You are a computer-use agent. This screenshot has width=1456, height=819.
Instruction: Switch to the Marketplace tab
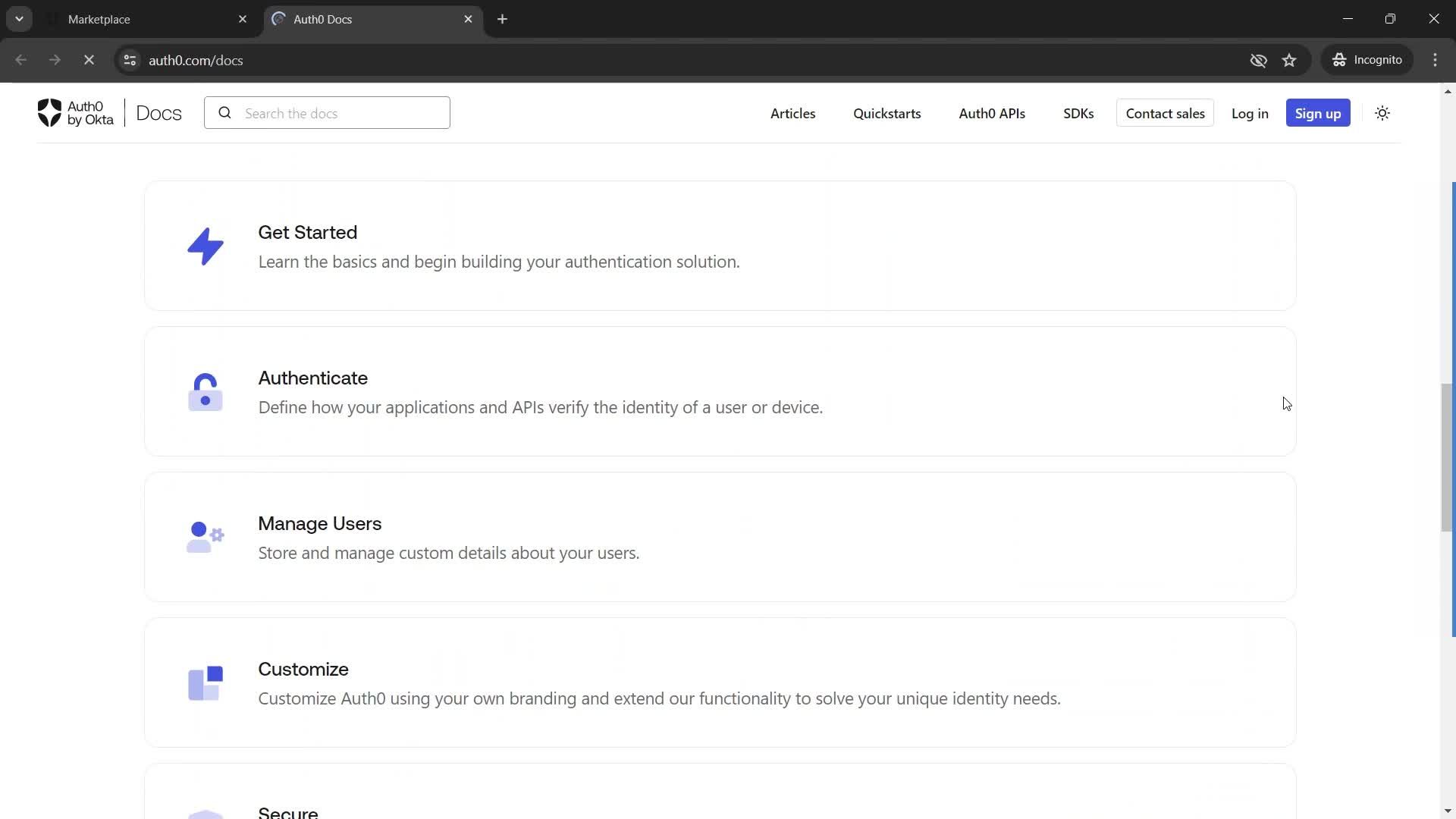148,19
